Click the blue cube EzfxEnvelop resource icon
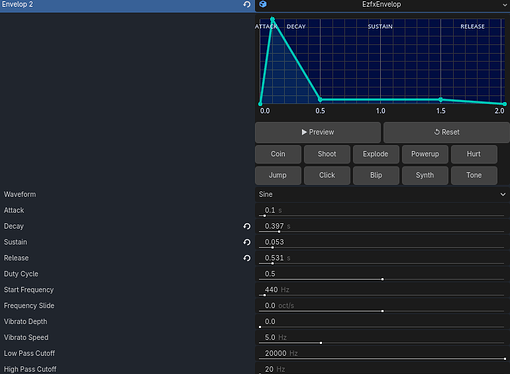Viewport: 510px width, 374px height. (x=263, y=4)
